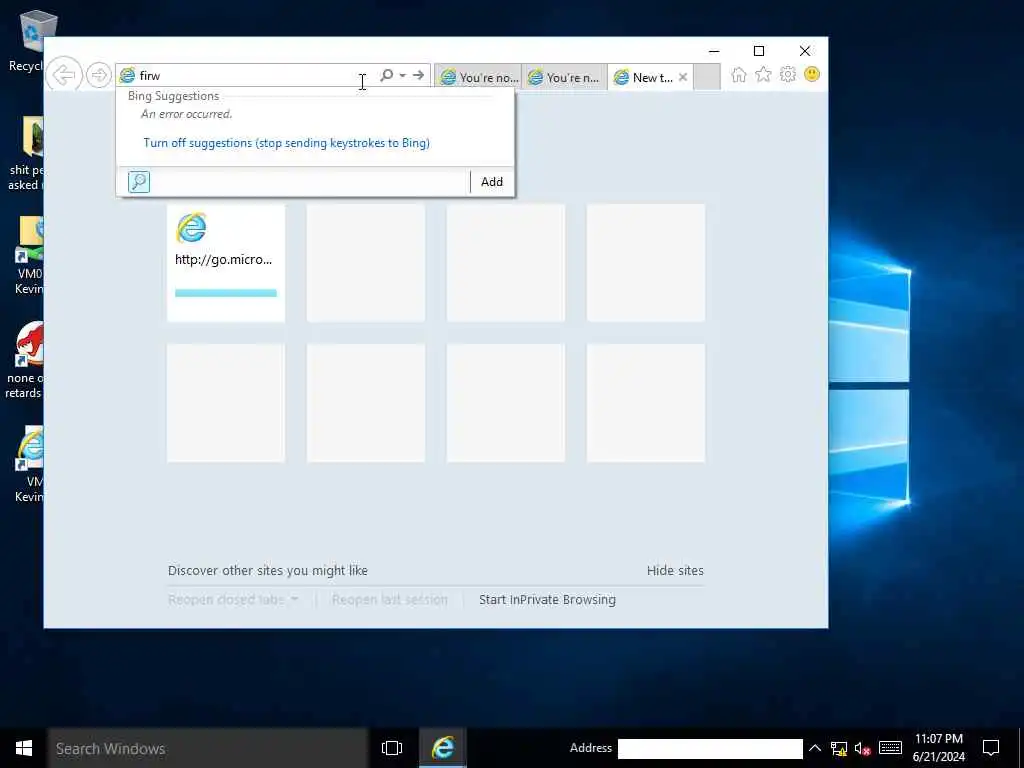The image size is (1024, 768).
Task: Open the address bar autocomplete dropdown arrow
Action: (x=402, y=75)
